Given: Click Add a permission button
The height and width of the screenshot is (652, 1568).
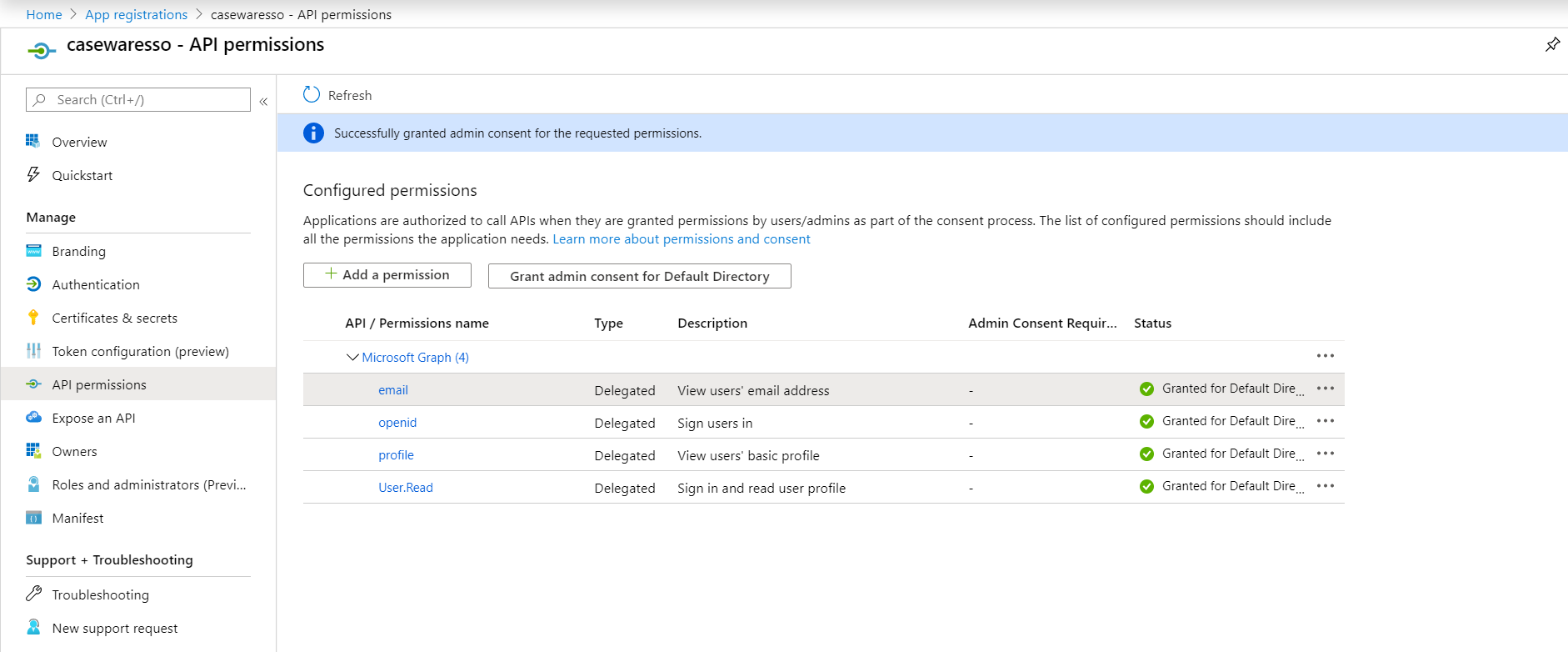Looking at the screenshot, I should pyautogui.click(x=387, y=275).
